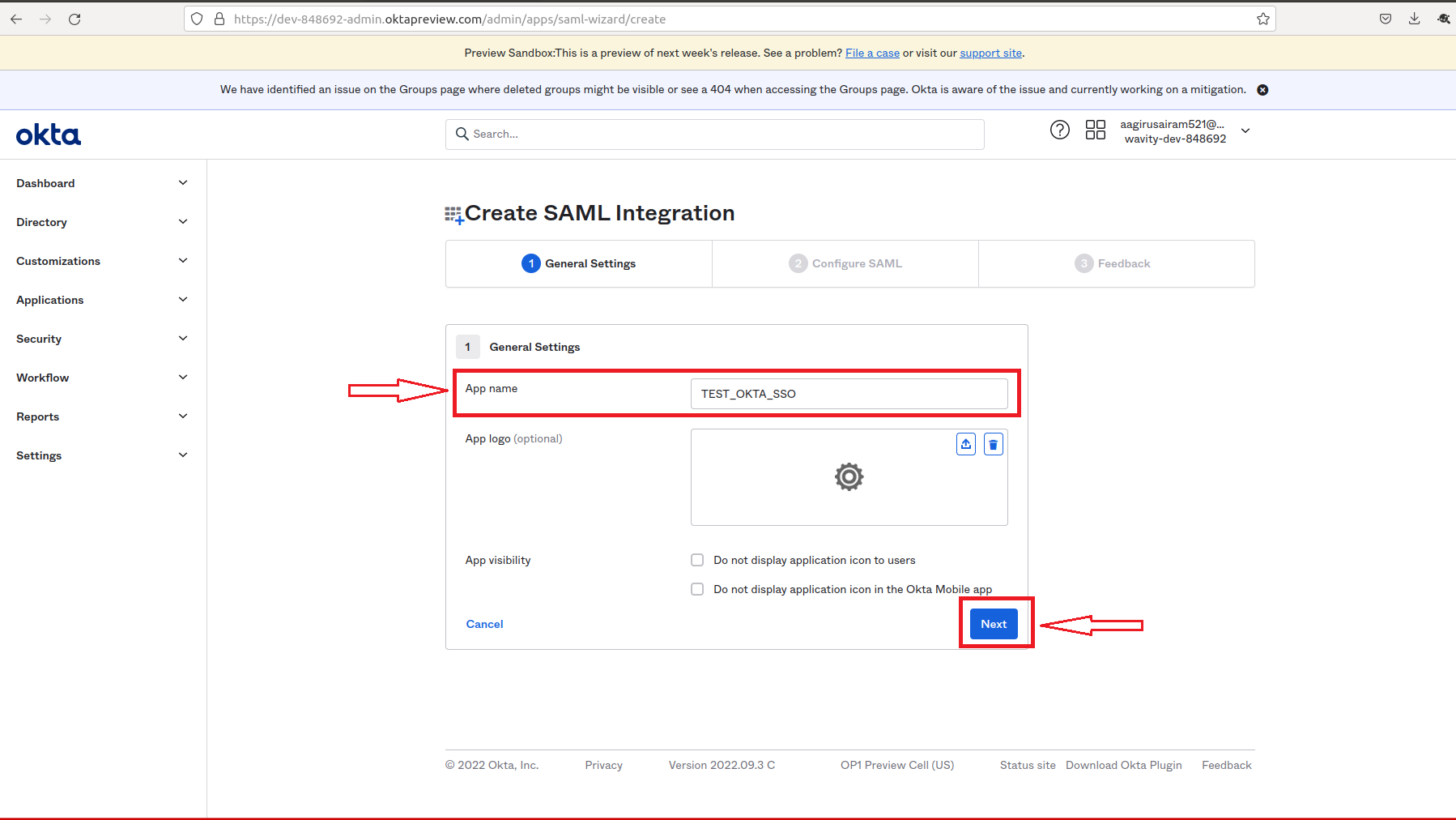Expand the Directory menu chevron
This screenshot has height=820, width=1456.
(183, 222)
